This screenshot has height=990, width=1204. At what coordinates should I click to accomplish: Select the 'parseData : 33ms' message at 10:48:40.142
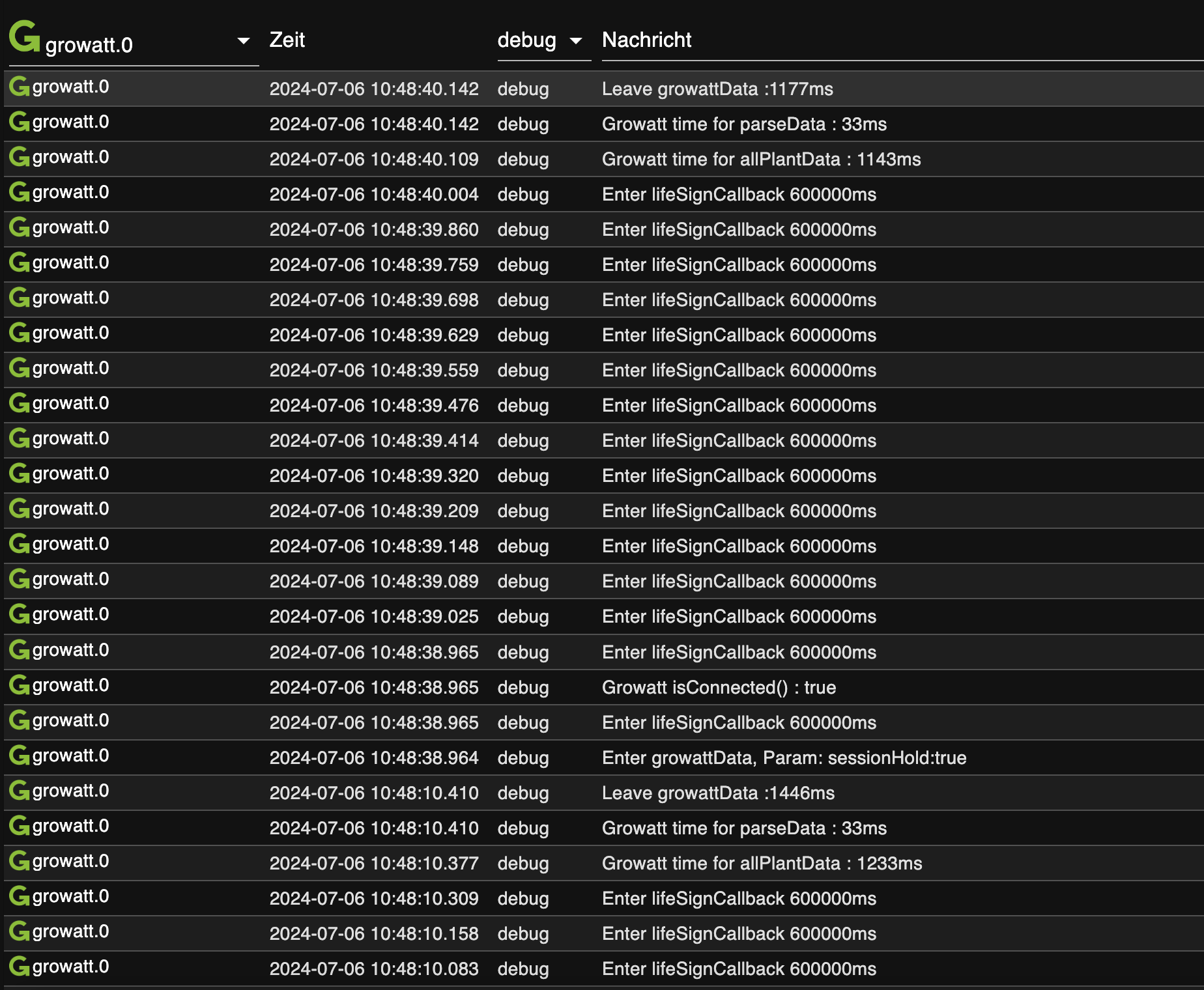(744, 124)
